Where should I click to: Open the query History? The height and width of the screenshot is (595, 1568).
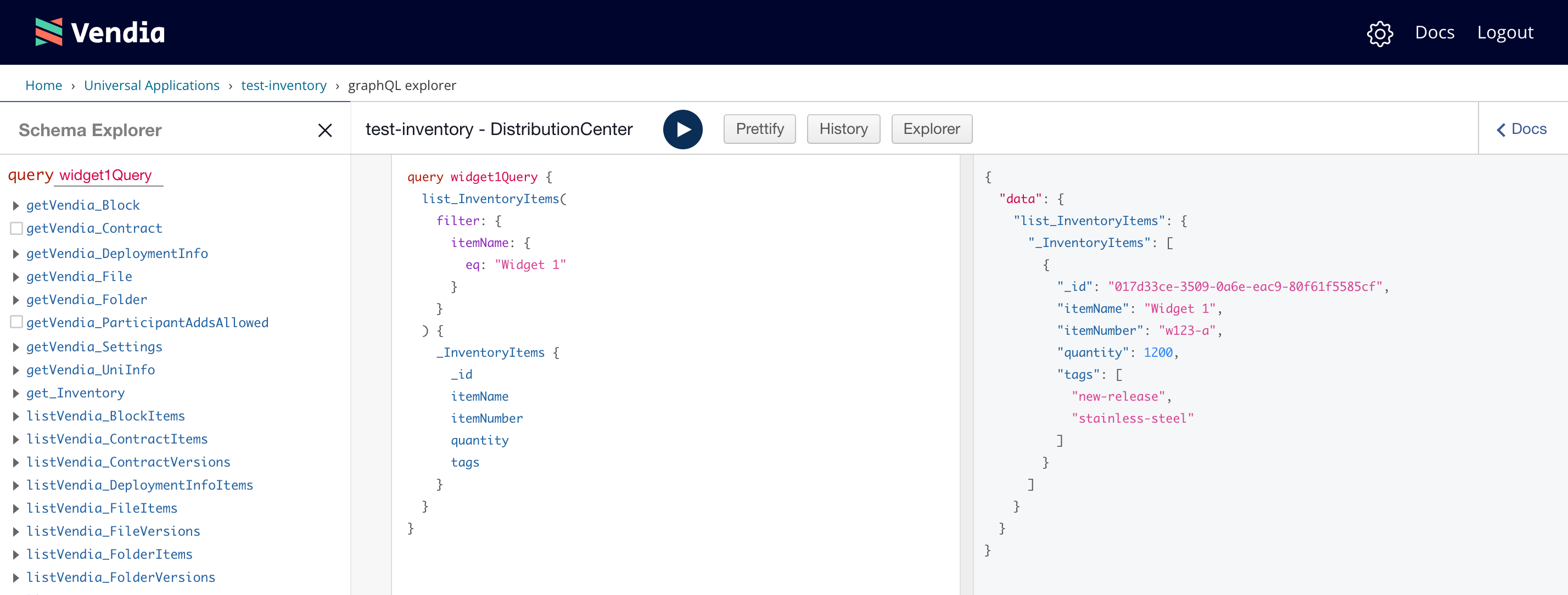coord(843,129)
